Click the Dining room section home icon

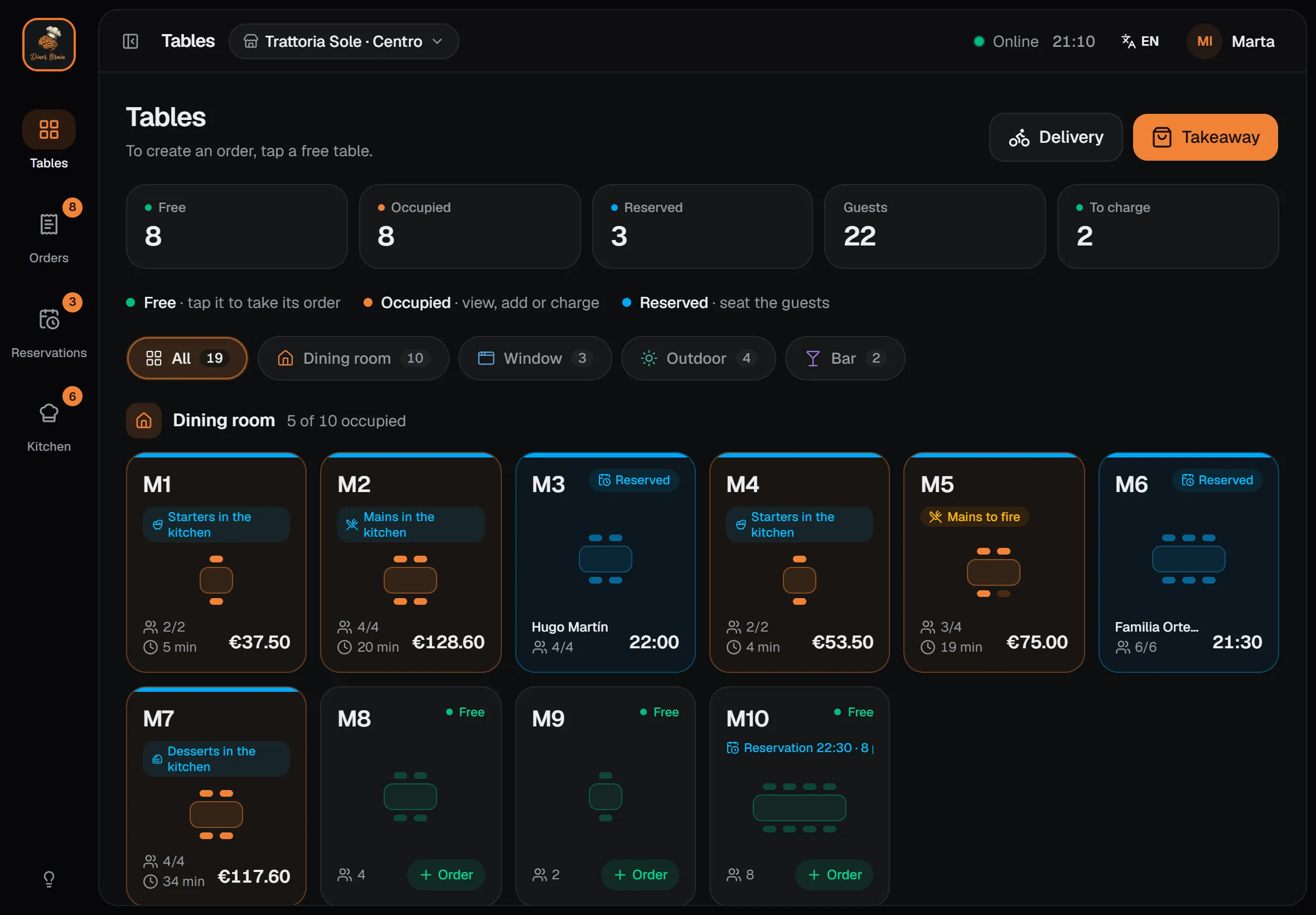(144, 421)
